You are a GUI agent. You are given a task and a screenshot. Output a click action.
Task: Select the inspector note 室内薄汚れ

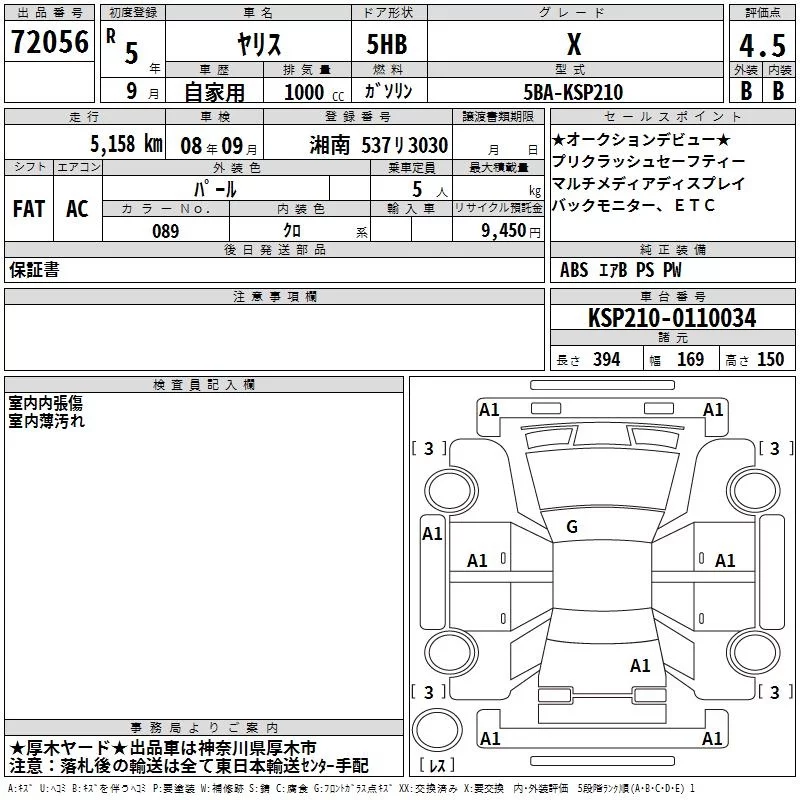pos(46,421)
